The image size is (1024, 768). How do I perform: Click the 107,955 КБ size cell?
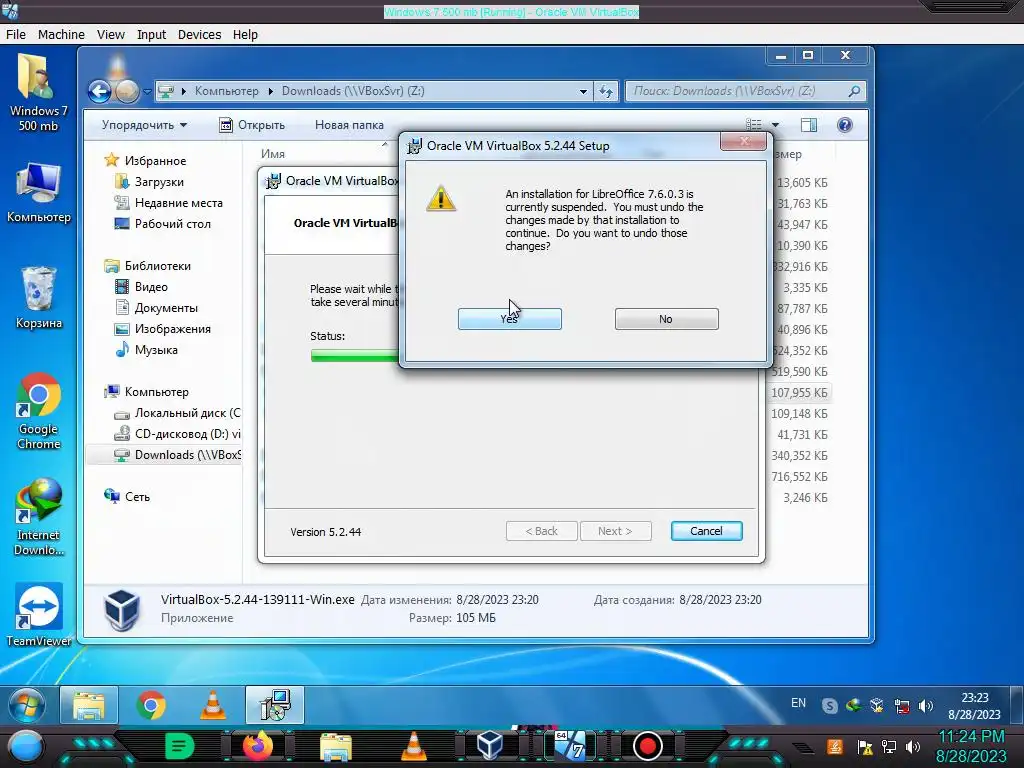point(799,392)
